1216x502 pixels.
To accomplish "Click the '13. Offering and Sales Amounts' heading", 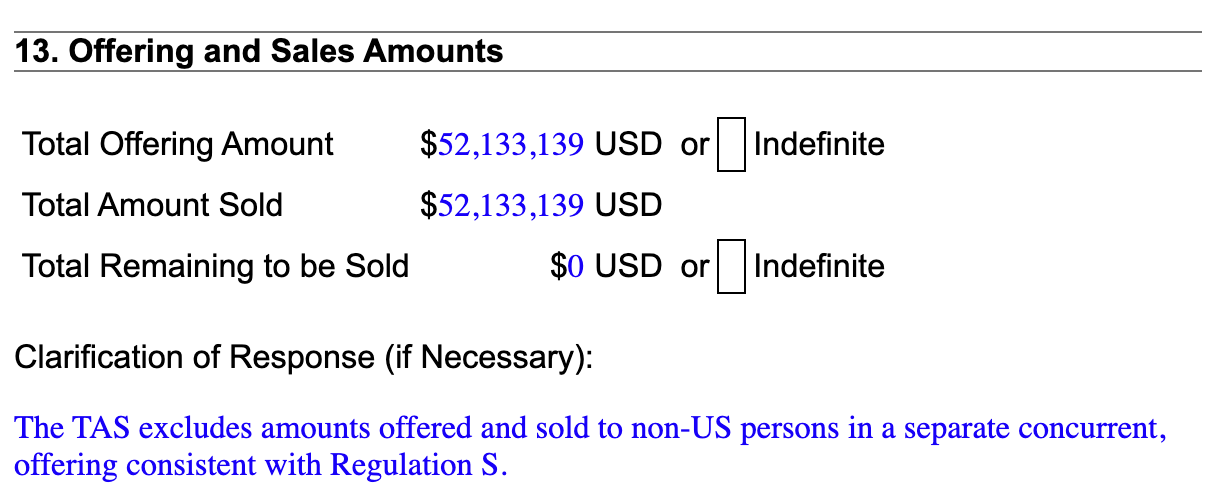I will click(259, 52).
